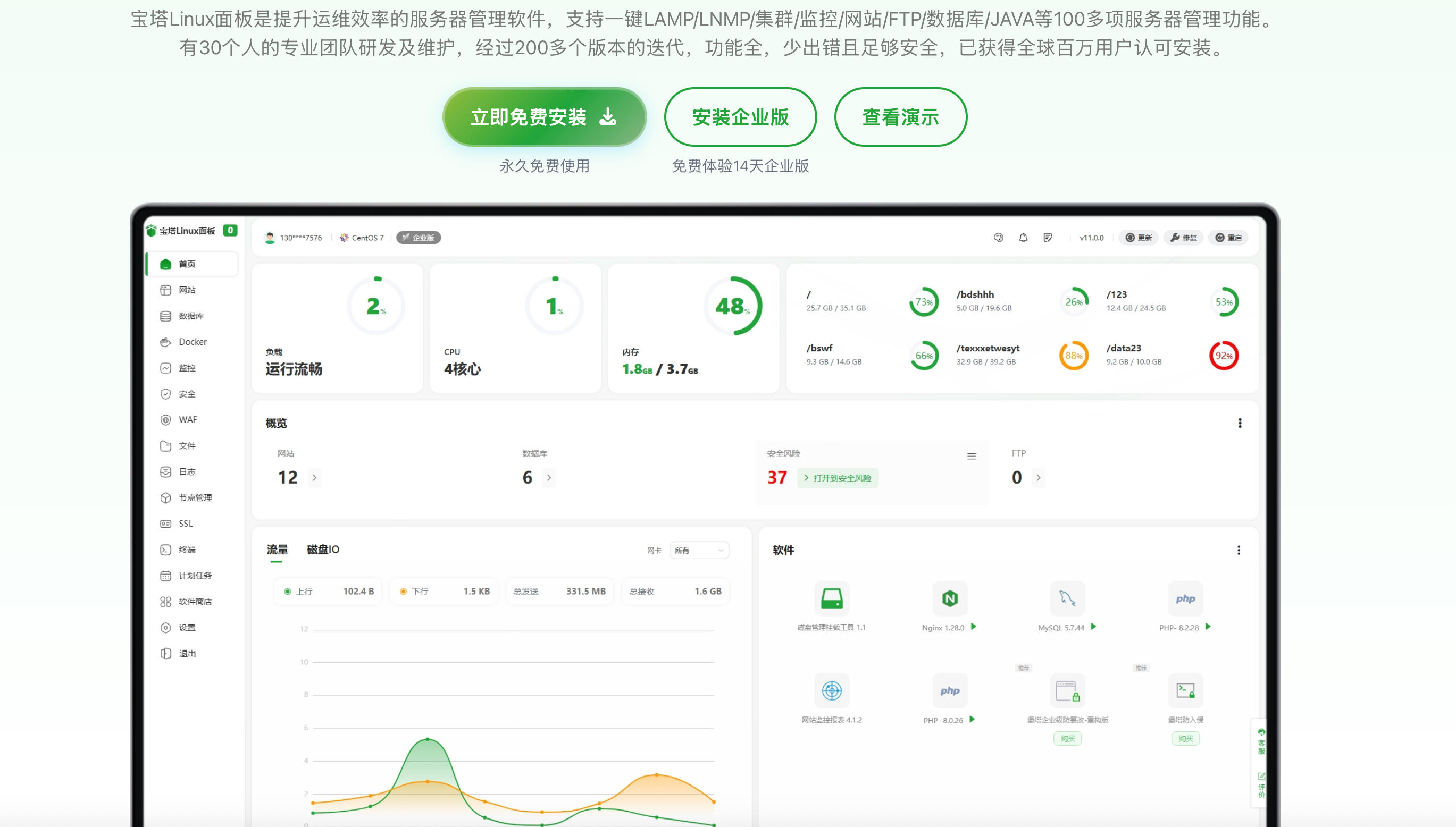Switch to the 磁盘IO tab

[323, 550]
